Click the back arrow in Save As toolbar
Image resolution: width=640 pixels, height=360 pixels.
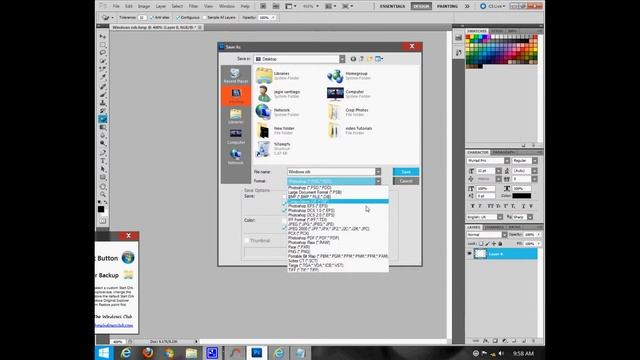(x=353, y=59)
